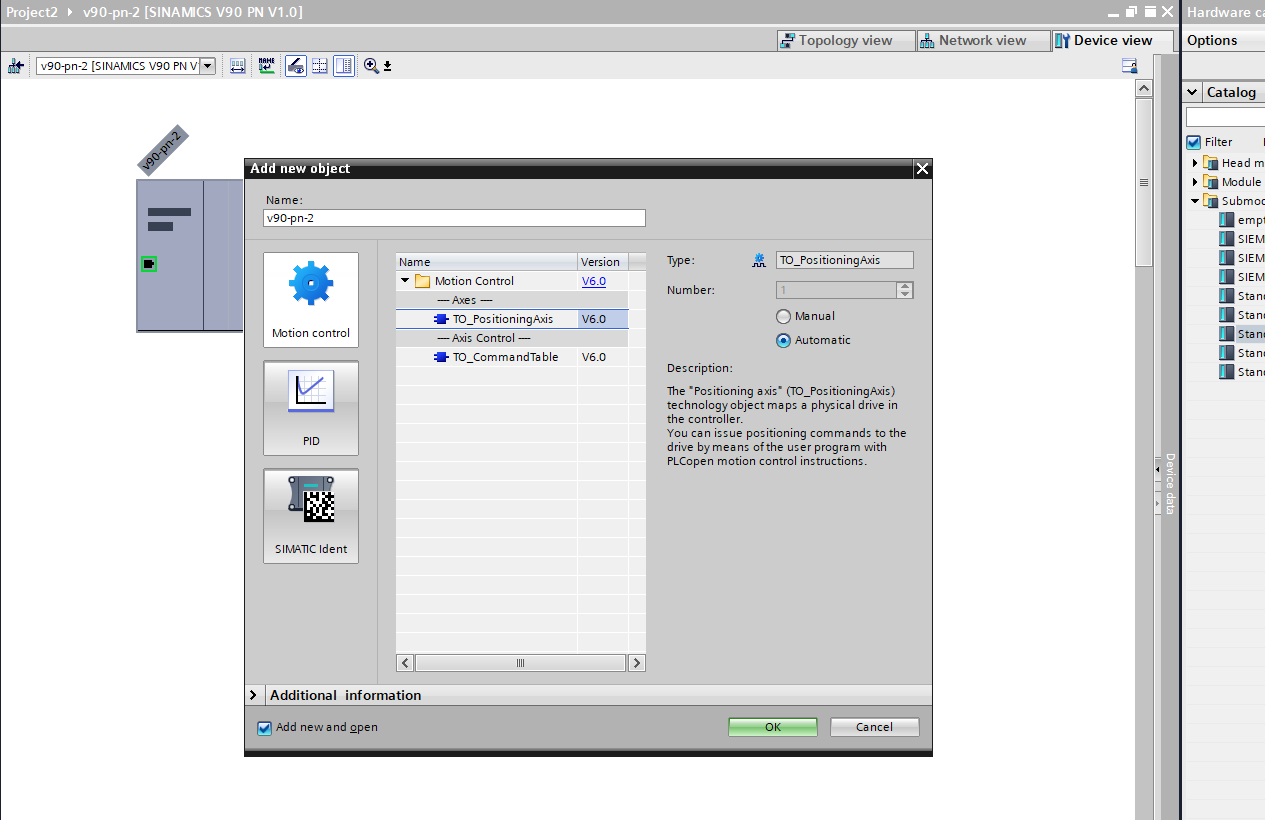Toggle the show module titles eye icon
The width and height of the screenshot is (1265, 820).
[295, 66]
